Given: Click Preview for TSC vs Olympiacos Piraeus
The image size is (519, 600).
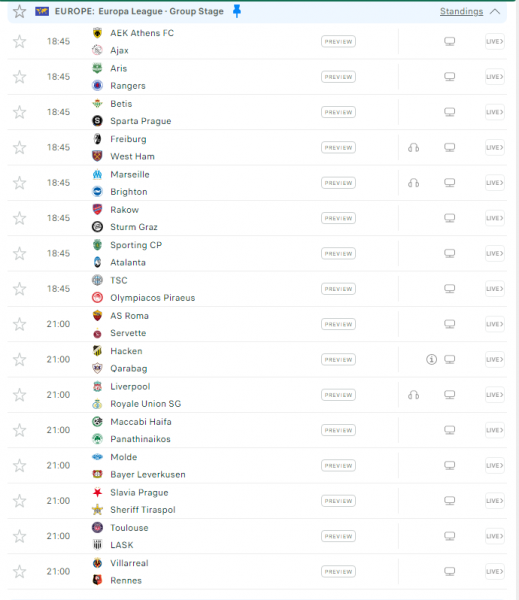Looking at the screenshot, I should [338, 289].
